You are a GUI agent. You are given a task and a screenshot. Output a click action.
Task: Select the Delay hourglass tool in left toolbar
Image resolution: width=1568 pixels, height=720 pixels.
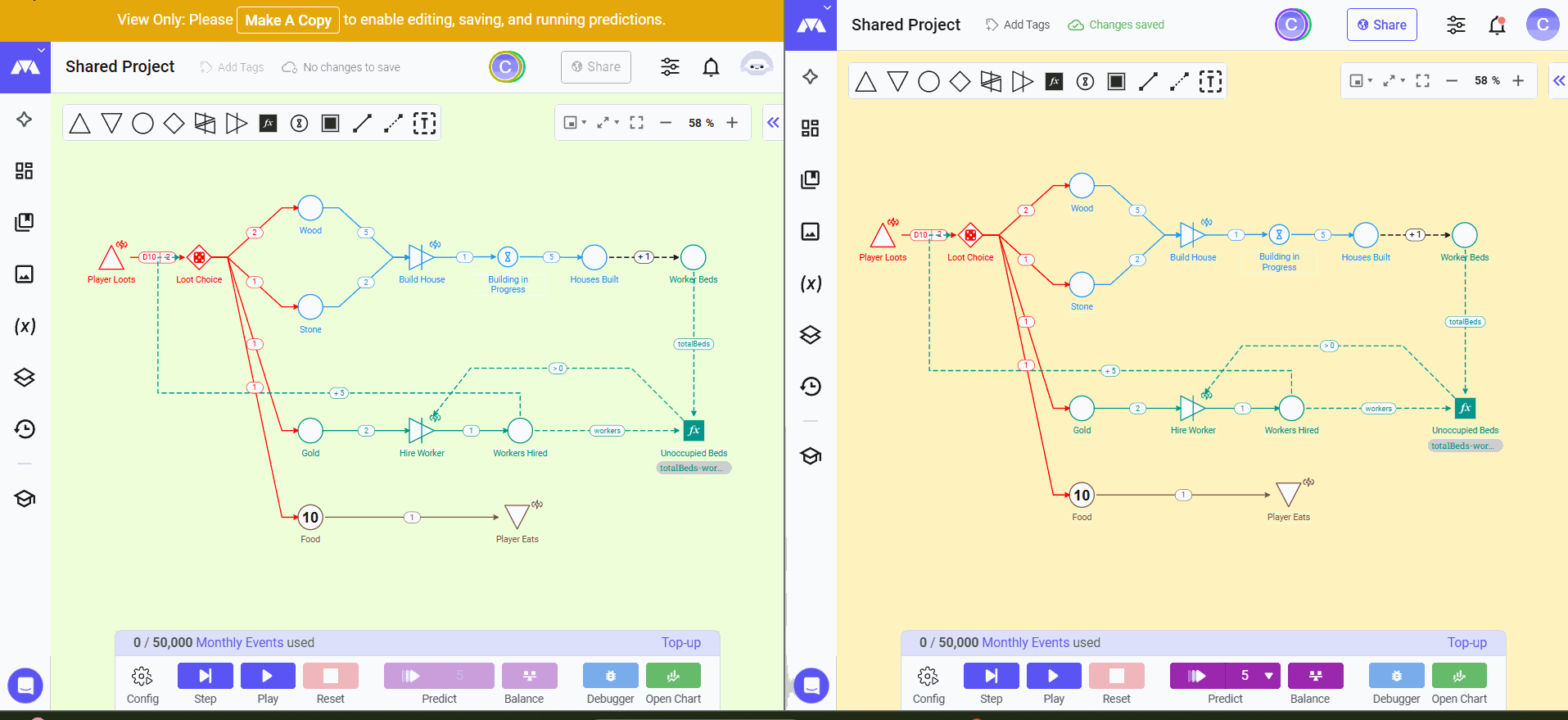tap(300, 124)
